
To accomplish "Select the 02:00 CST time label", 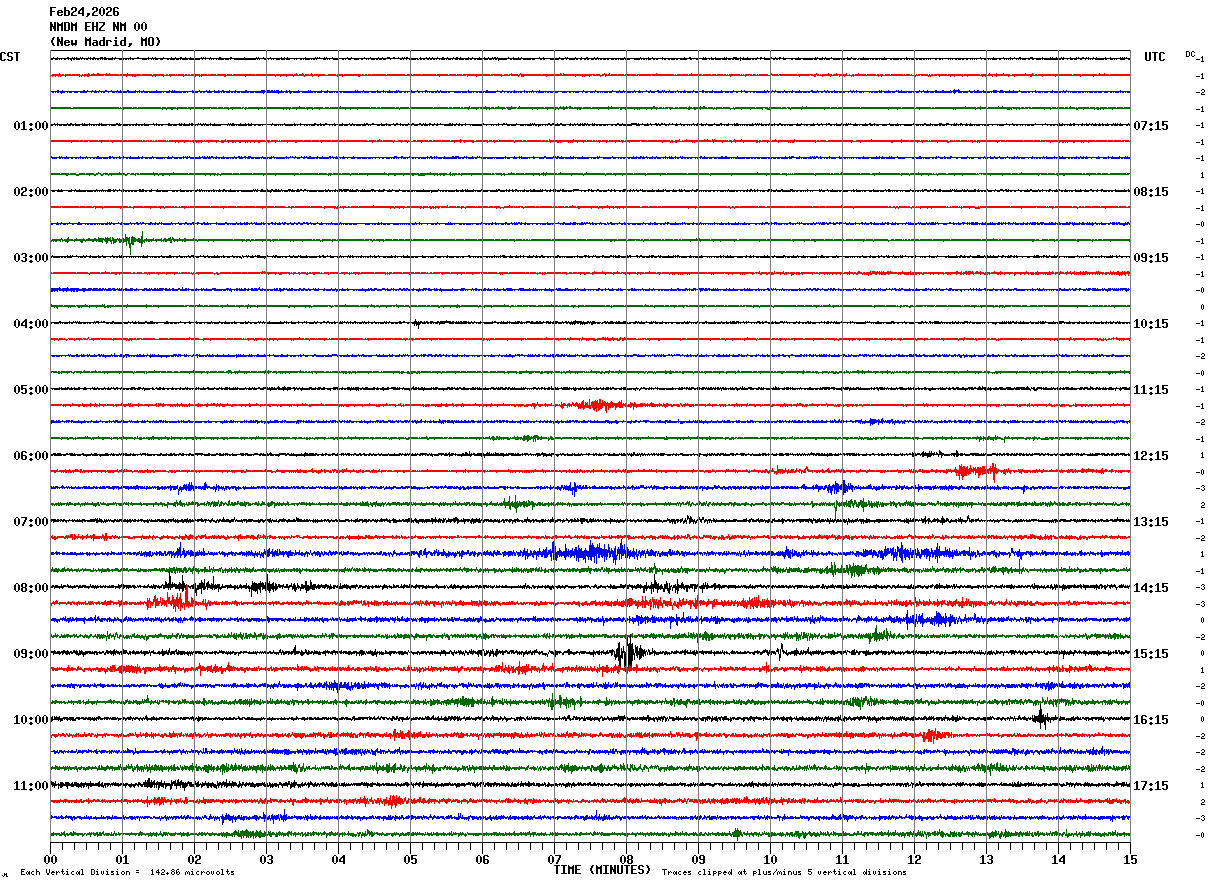I will (31, 192).
